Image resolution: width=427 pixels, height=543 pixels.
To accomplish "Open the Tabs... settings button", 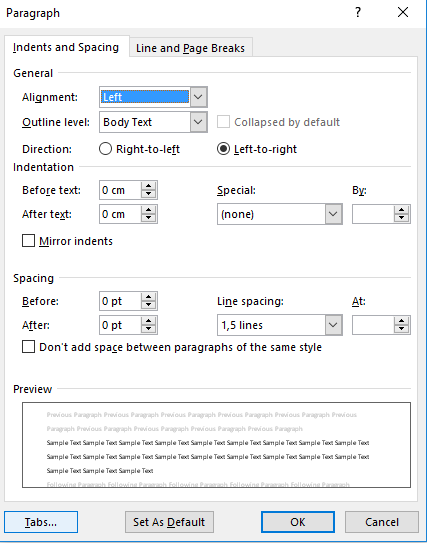I will pyautogui.click(x=41, y=522).
